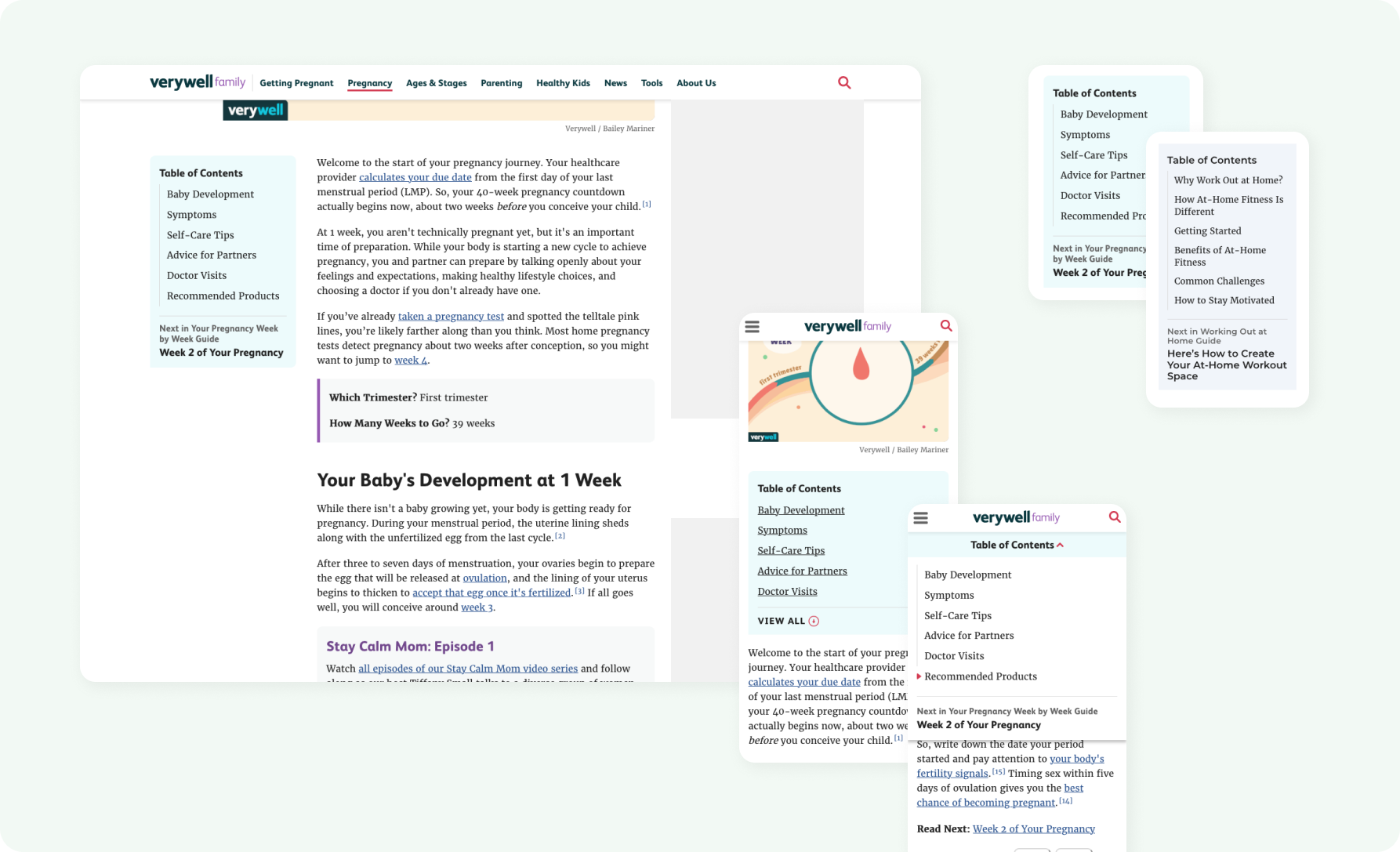Open Week 2 of Your Pregnancy in desktop sidebar
Viewport: 1400px width, 852px height.
coord(221,353)
